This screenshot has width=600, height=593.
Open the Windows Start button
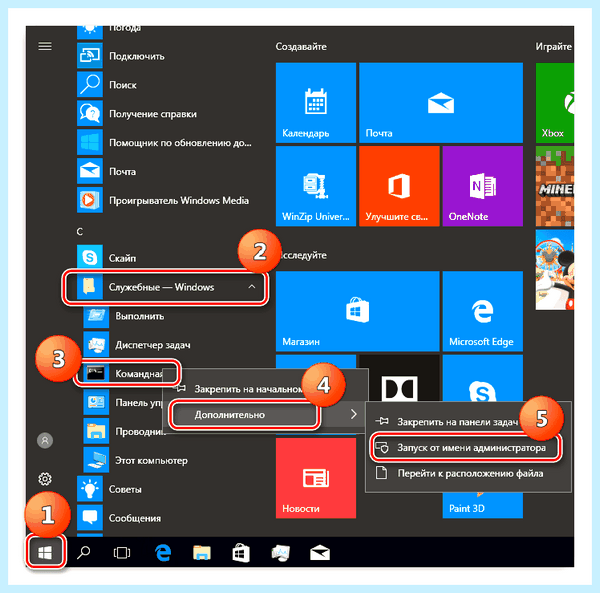pos(45,552)
